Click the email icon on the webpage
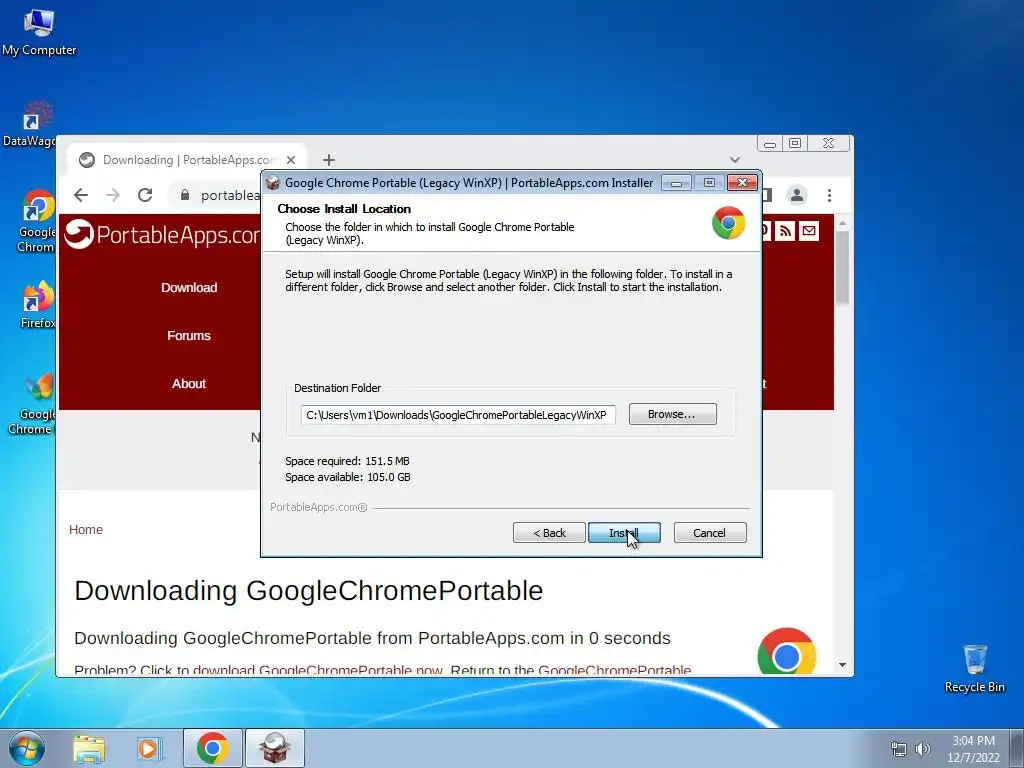This screenshot has height=768, width=1024. 808,231
